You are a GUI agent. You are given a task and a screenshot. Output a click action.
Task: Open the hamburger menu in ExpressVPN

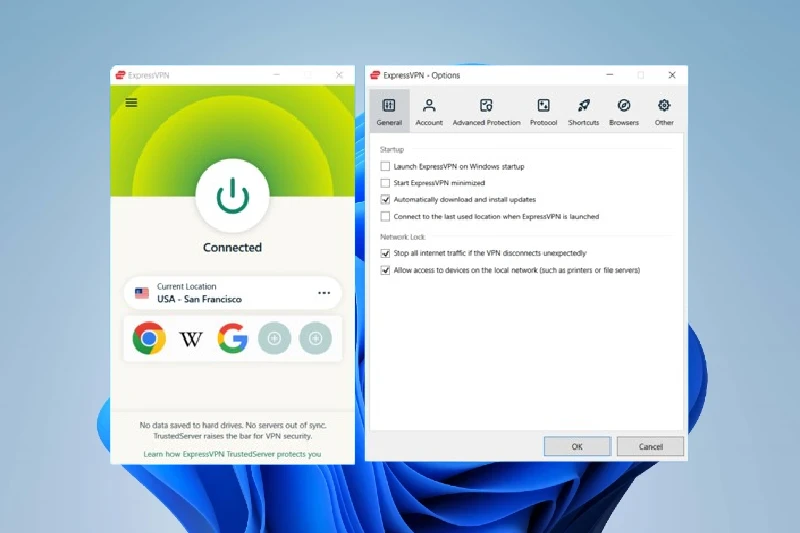131,103
